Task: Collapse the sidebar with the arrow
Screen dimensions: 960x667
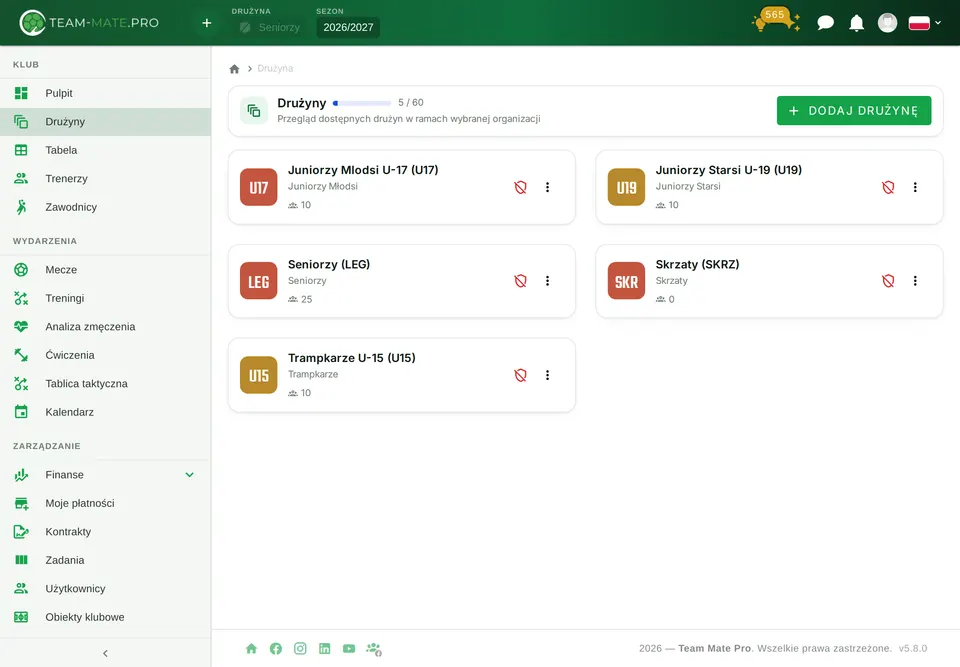Action: coord(105,654)
